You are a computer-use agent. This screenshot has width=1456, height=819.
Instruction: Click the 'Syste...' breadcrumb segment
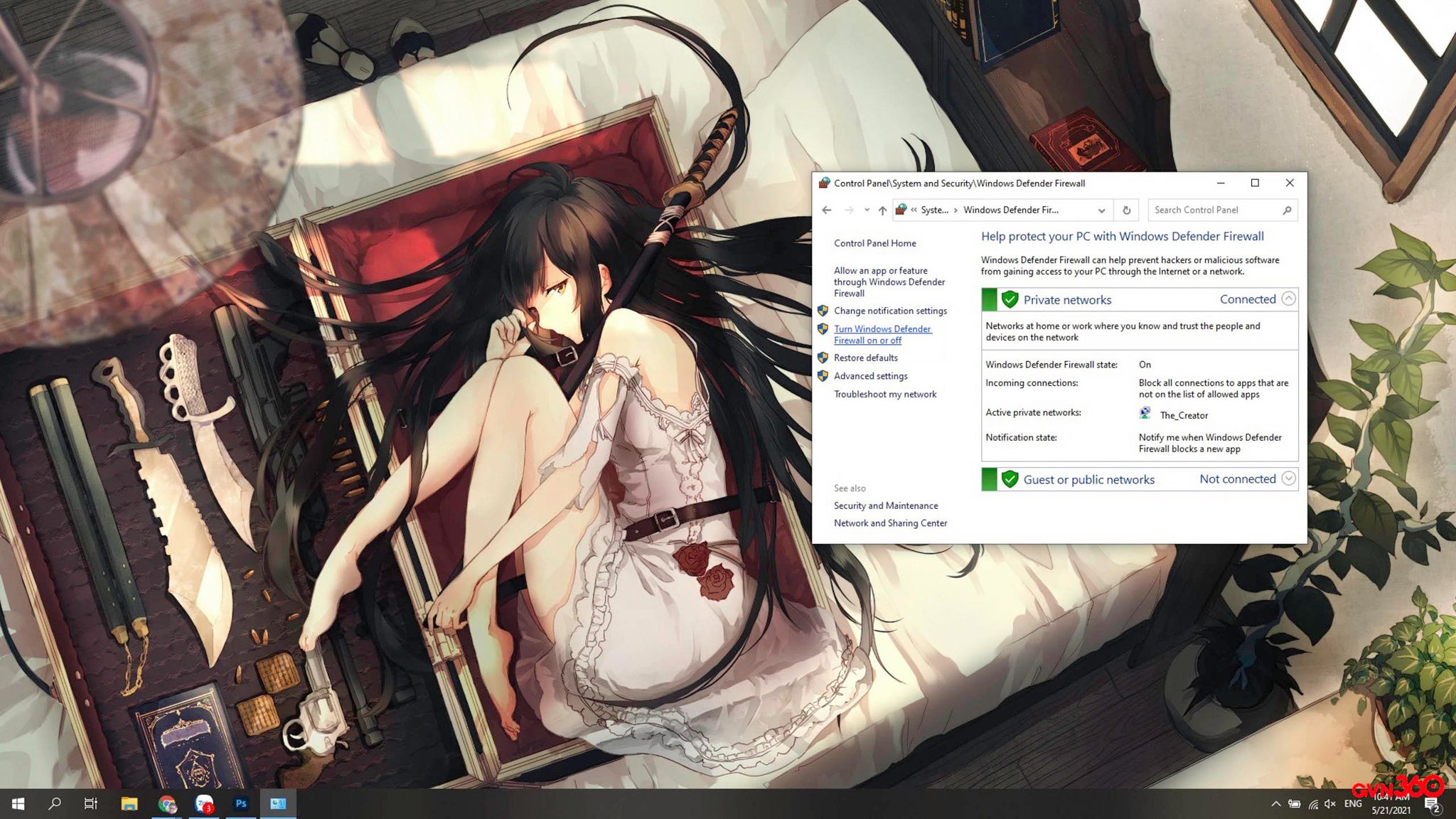[x=934, y=210]
